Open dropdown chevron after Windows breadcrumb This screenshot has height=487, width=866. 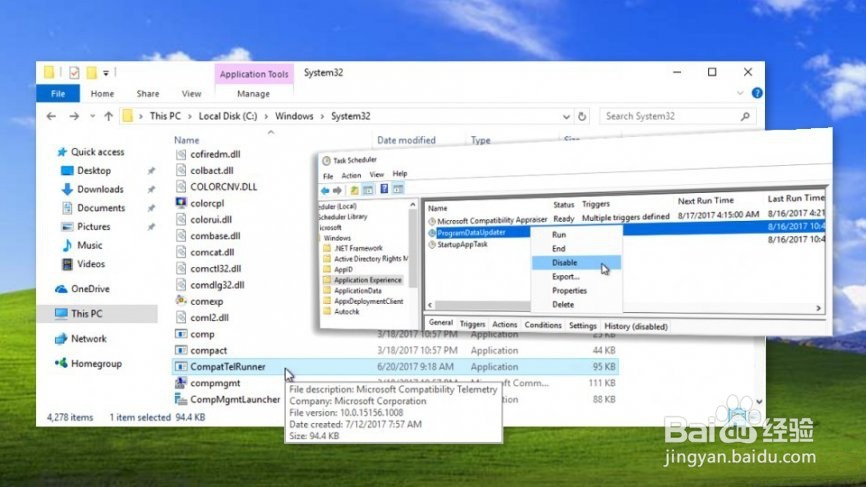tap(322, 117)
